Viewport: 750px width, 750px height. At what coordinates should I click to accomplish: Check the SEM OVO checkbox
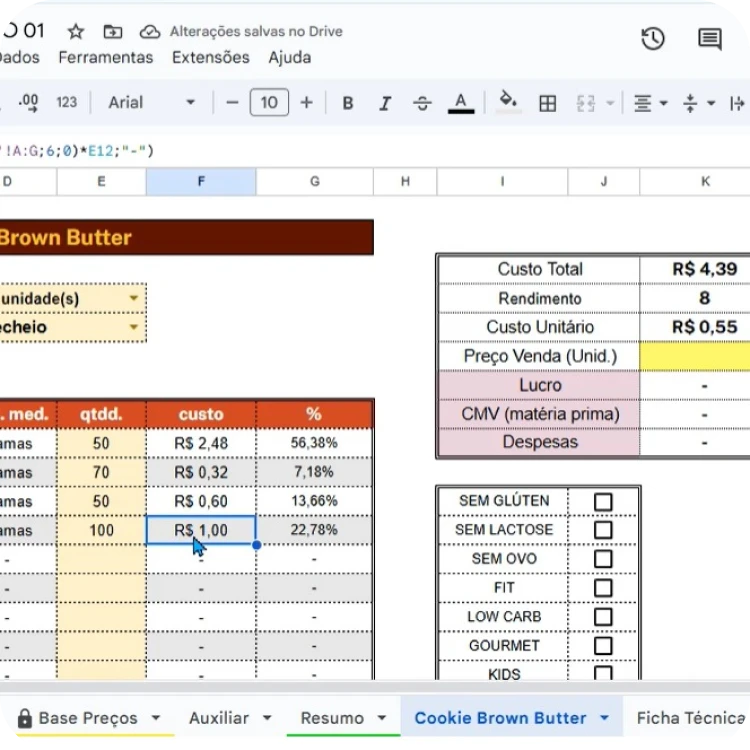[603, 559]
